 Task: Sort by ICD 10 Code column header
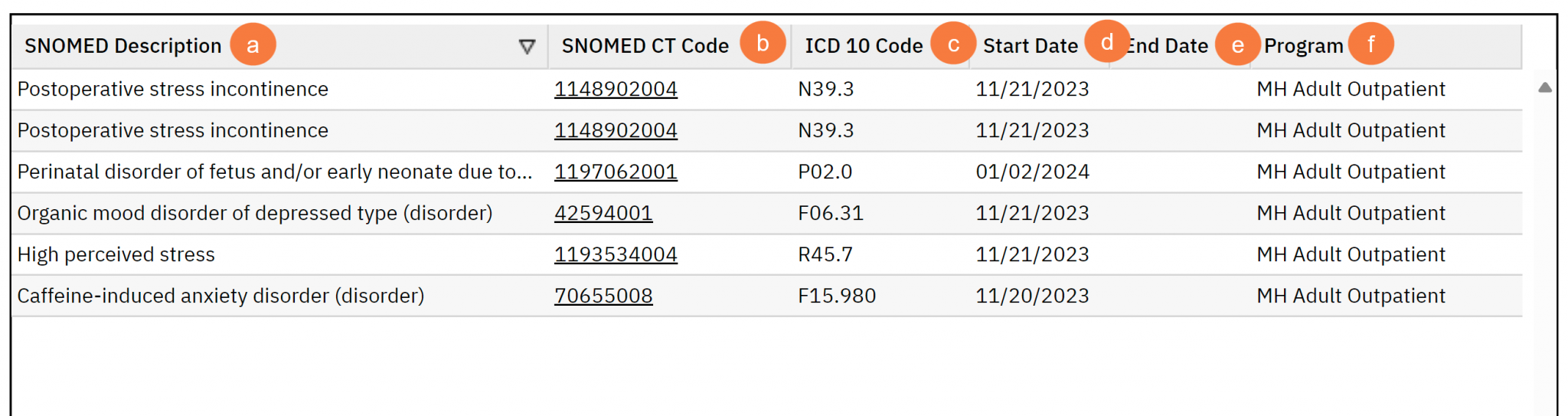click(x=864, y=46)
